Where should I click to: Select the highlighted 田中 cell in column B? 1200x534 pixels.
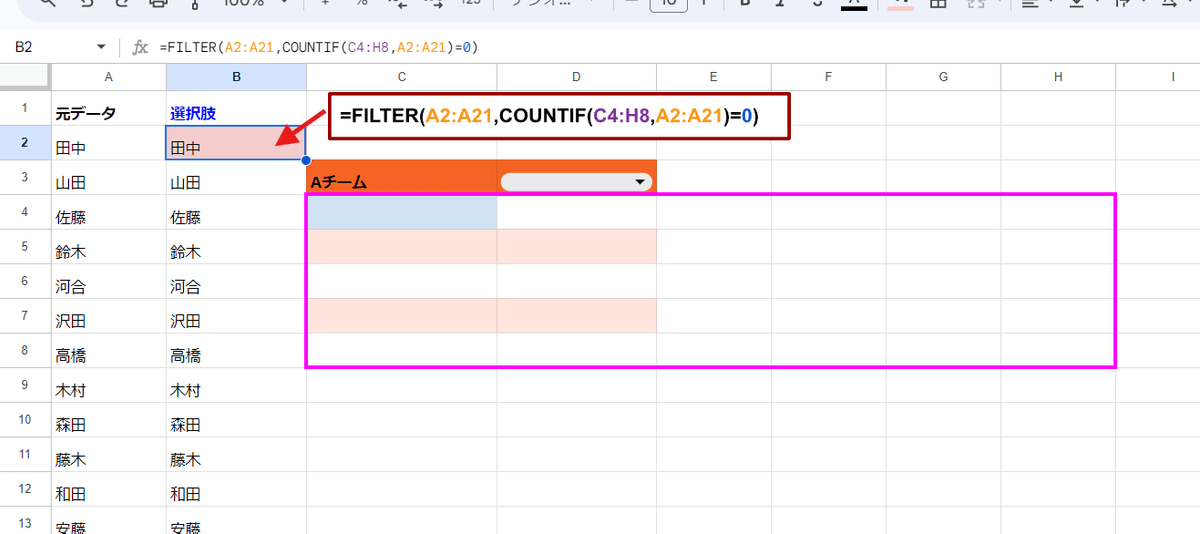pos(236,143)
